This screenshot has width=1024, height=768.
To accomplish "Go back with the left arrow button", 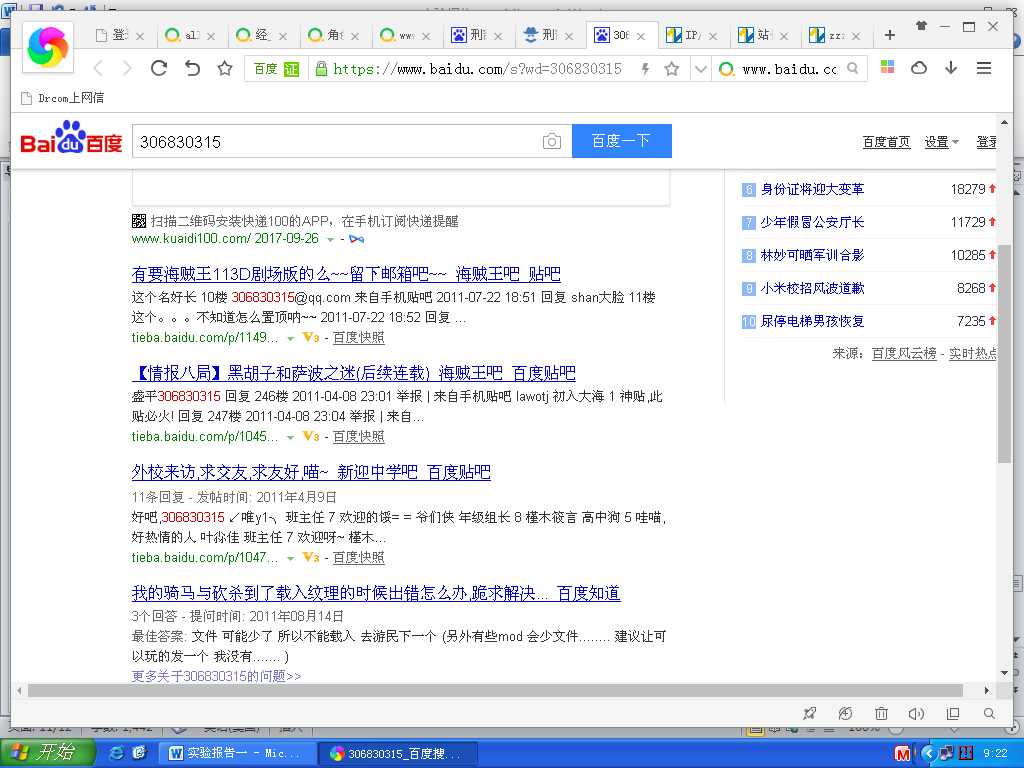I will pyautogui.click(x=99, y=68).
